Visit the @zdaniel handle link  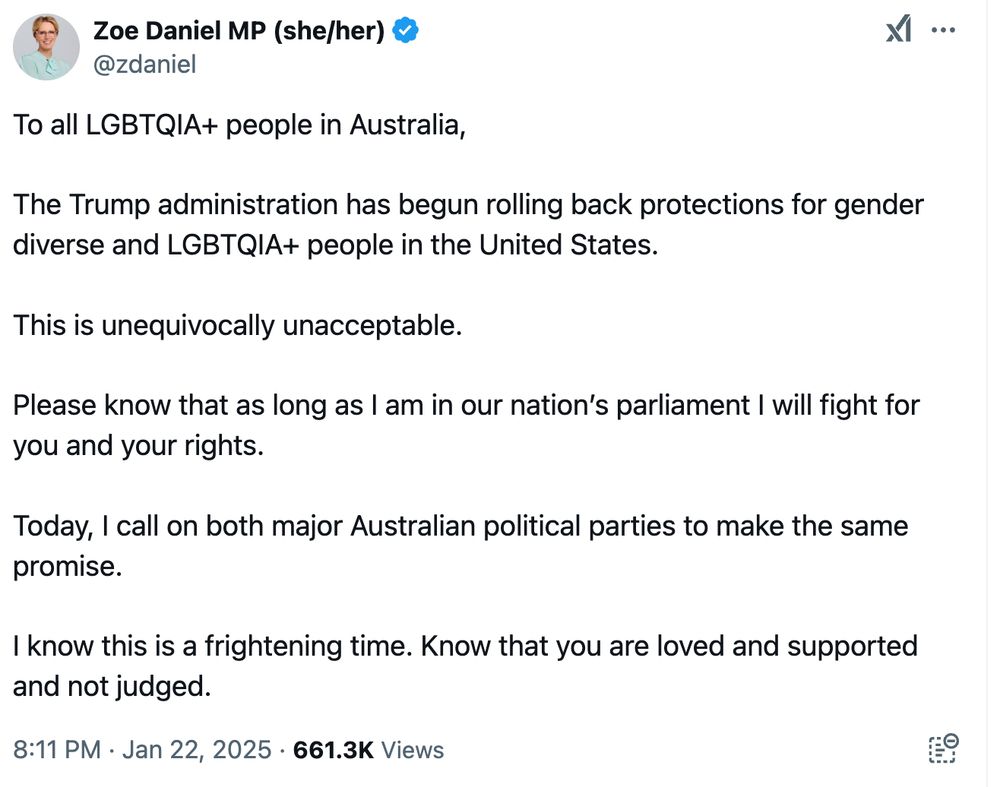pyautogui.click(x=145, y=64)
